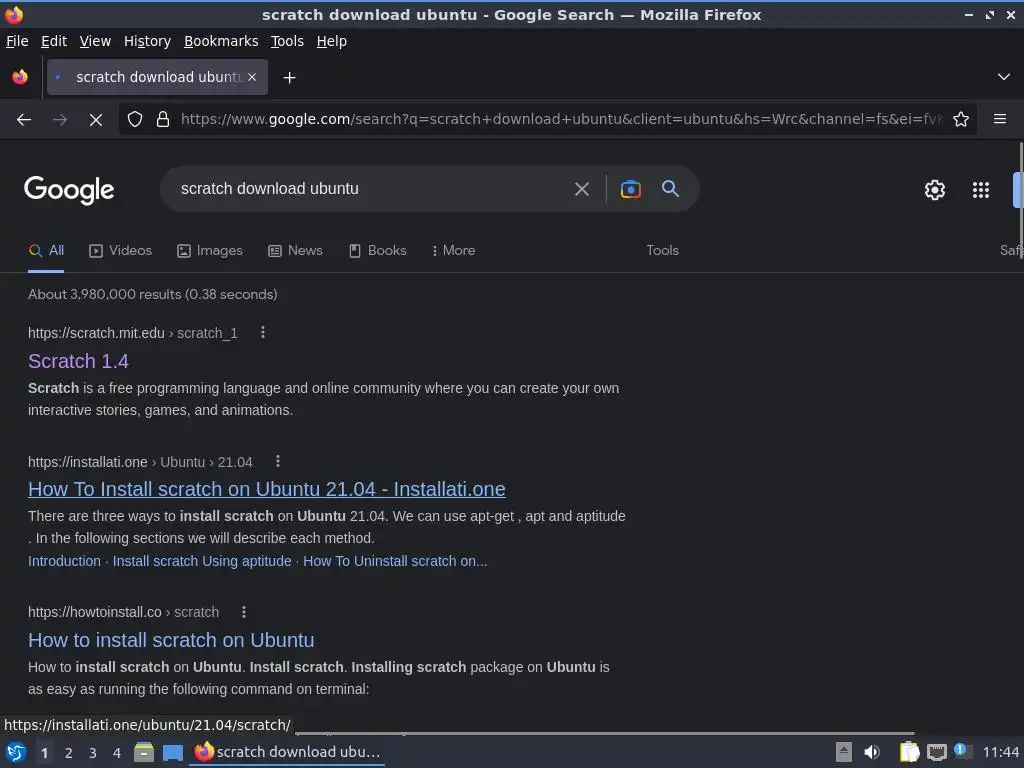Open the volume control in tray
This screenshot has height=768, width=1024.
[872, 752]
